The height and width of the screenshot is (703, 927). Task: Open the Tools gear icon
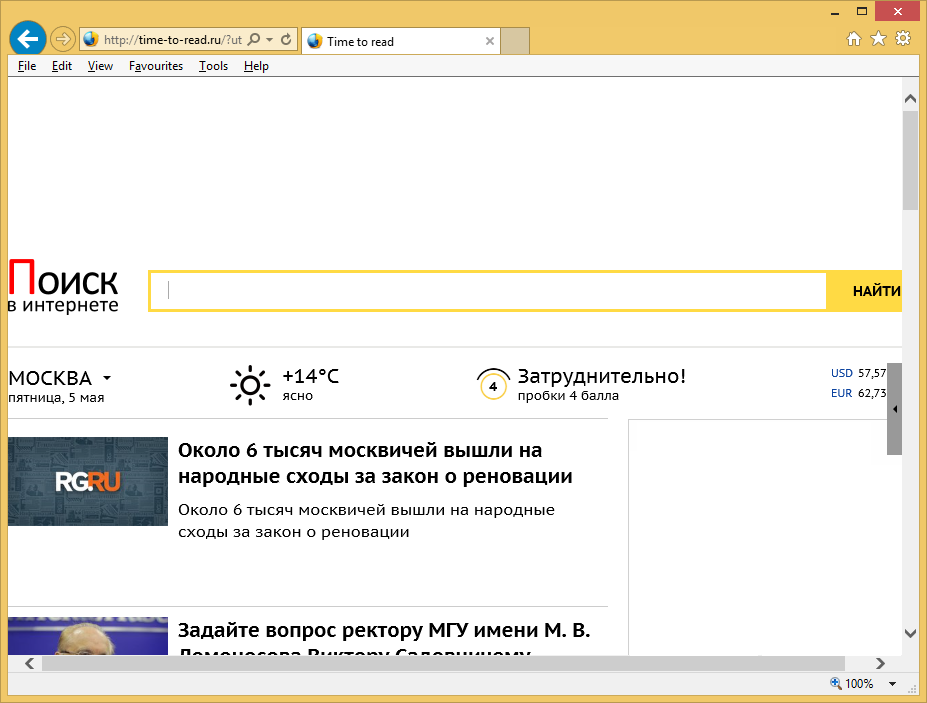click(903, 39)
